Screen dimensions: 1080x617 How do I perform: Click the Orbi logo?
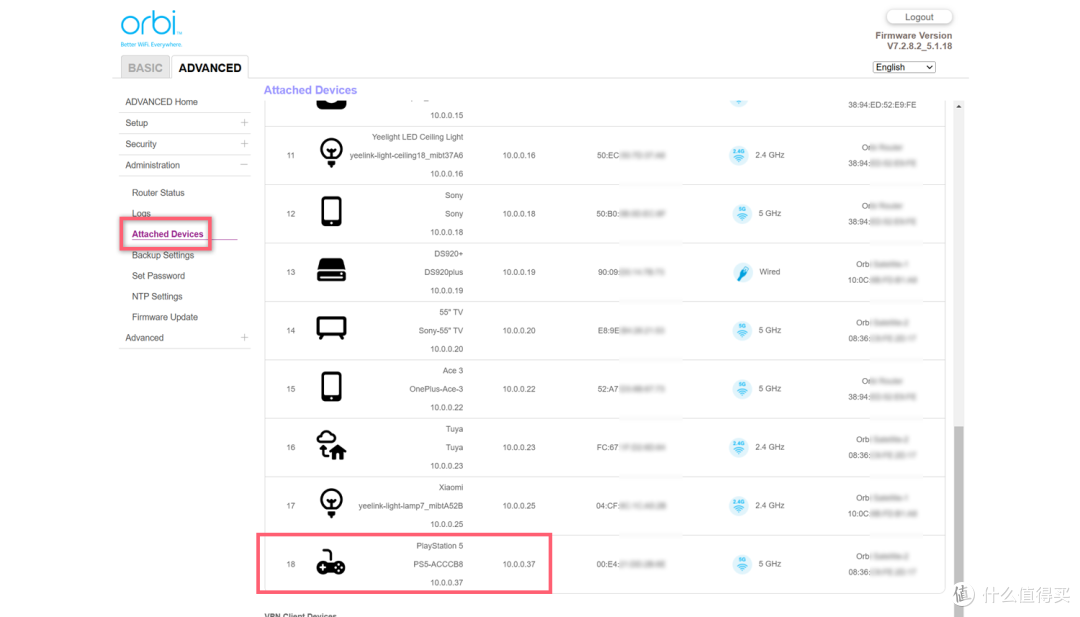(151, 28)
